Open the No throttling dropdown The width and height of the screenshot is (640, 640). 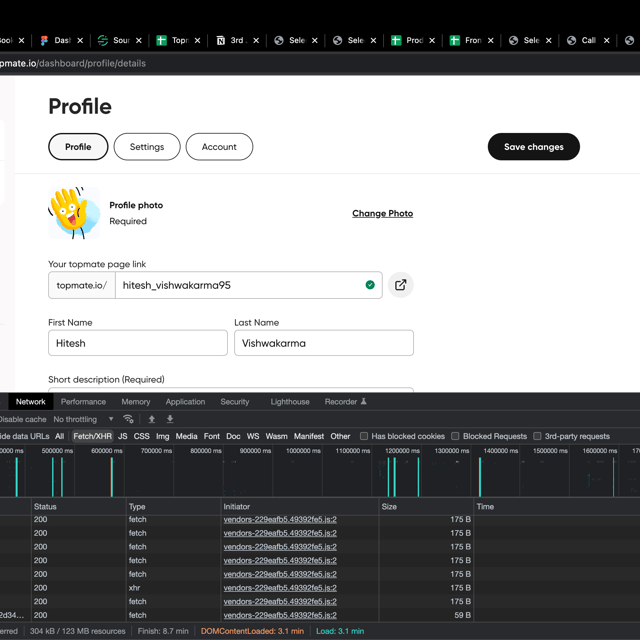pyautogui.click(x=84, y=419)
